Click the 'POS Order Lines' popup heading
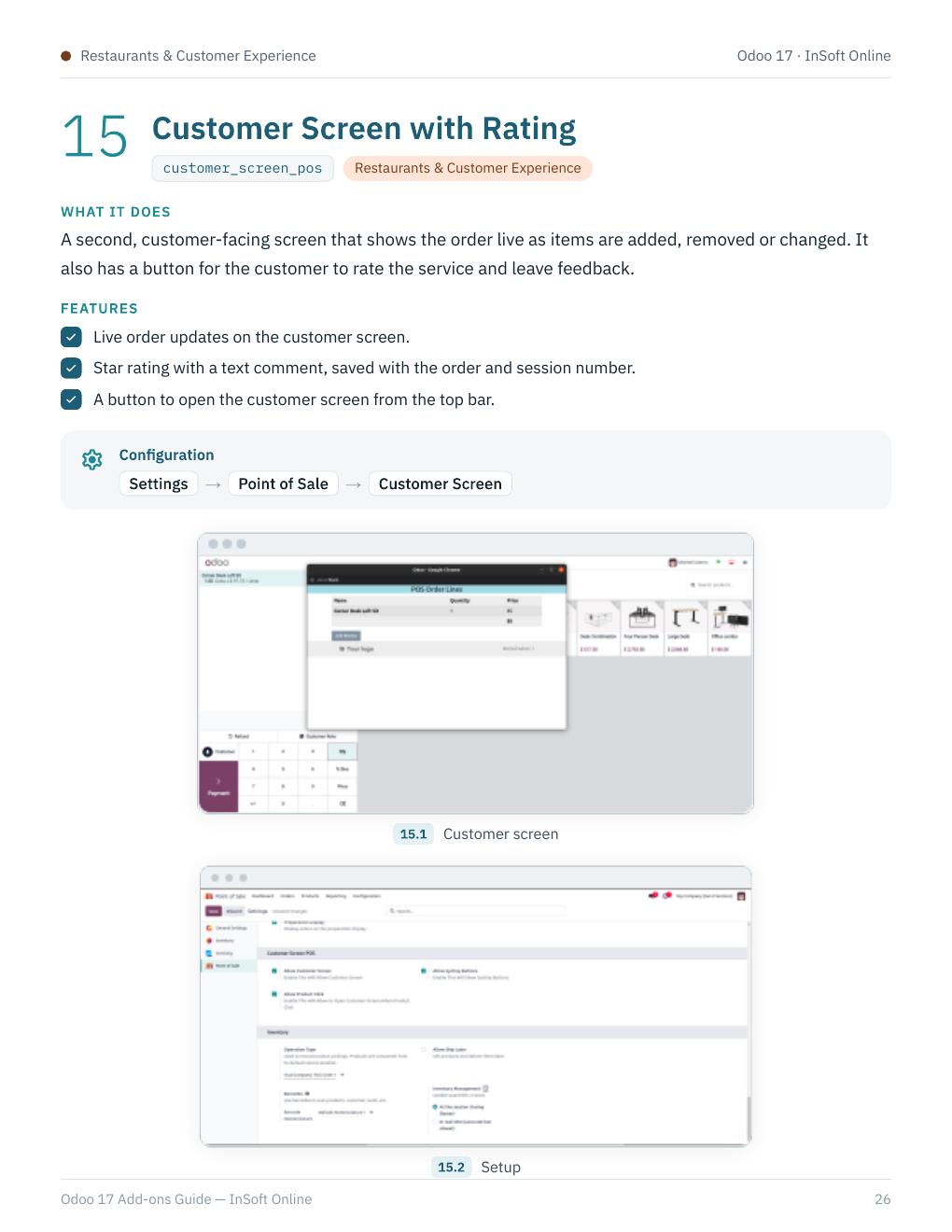The image size is (952, 1232). pos(436,590)
